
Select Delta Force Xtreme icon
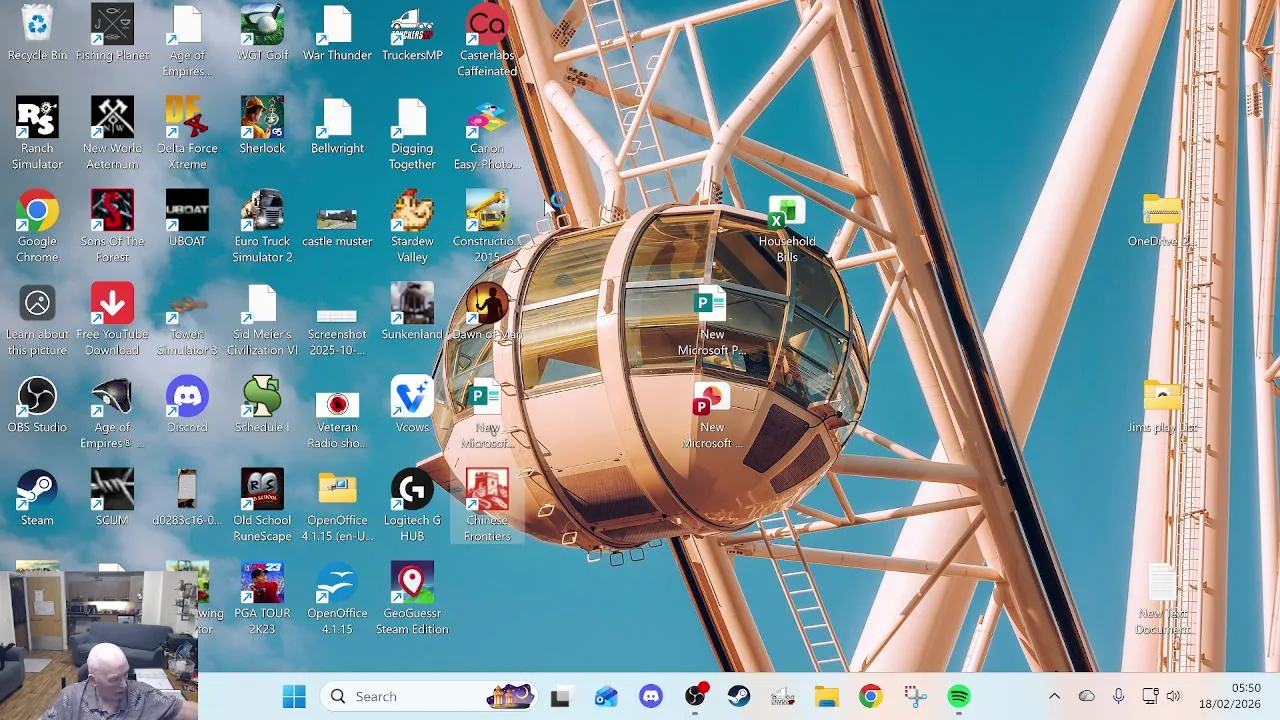point(187,134)
